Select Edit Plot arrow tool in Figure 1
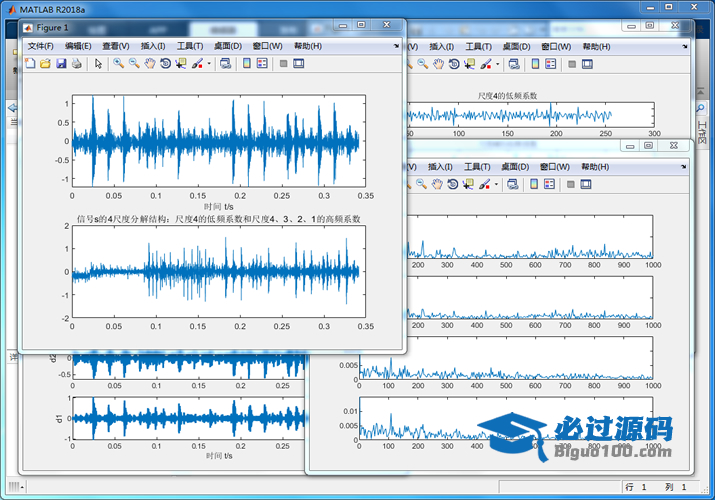The height and width of the screenshot is (500, 715). (98, 64)
